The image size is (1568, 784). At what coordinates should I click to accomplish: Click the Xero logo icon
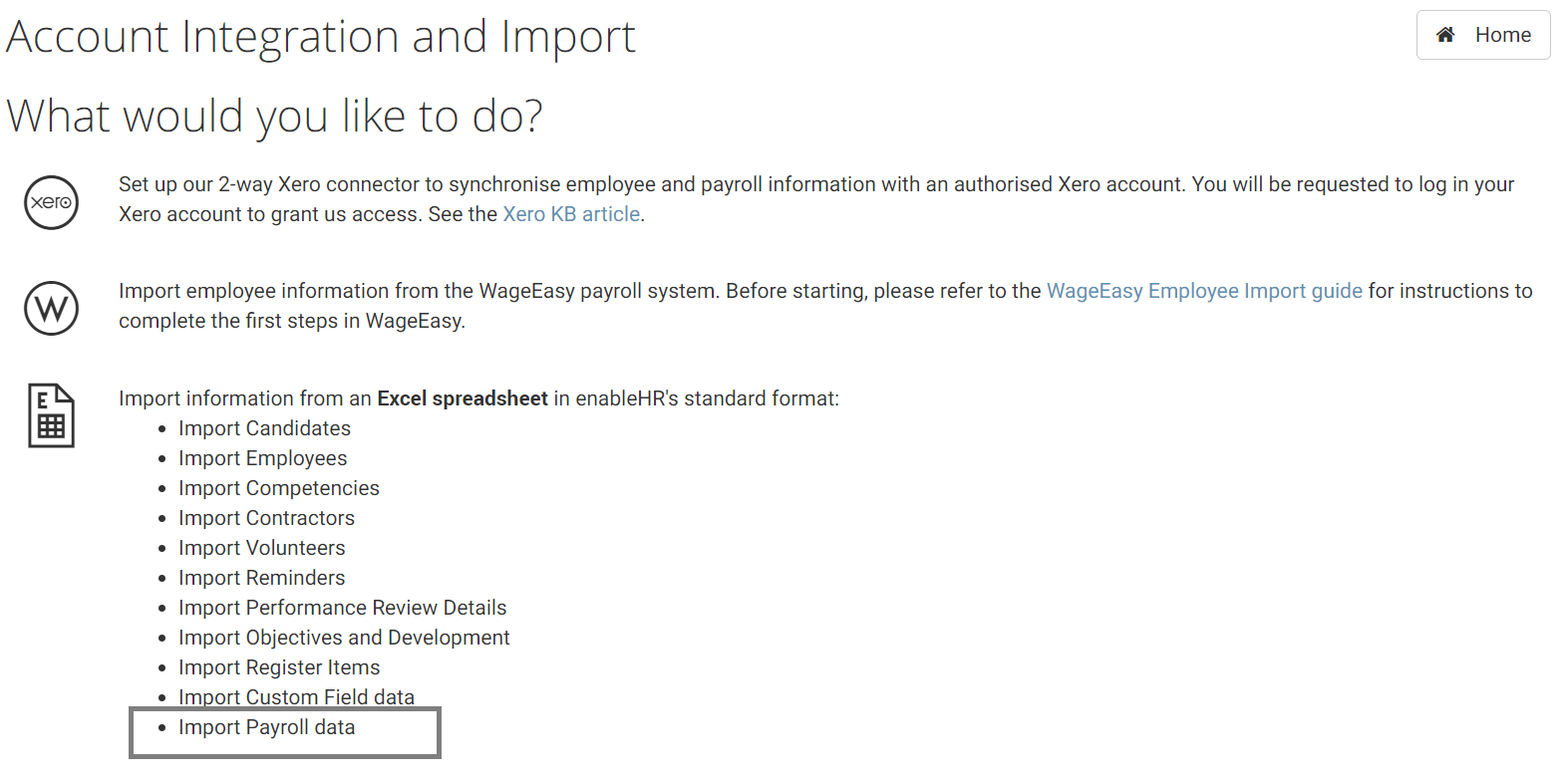coord(51,202)
